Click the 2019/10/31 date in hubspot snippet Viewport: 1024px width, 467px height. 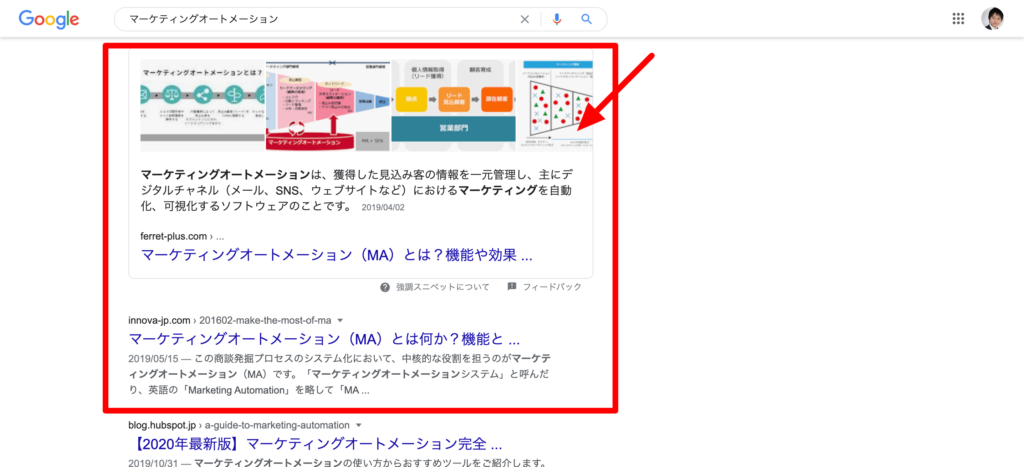[x=153, y=463]
